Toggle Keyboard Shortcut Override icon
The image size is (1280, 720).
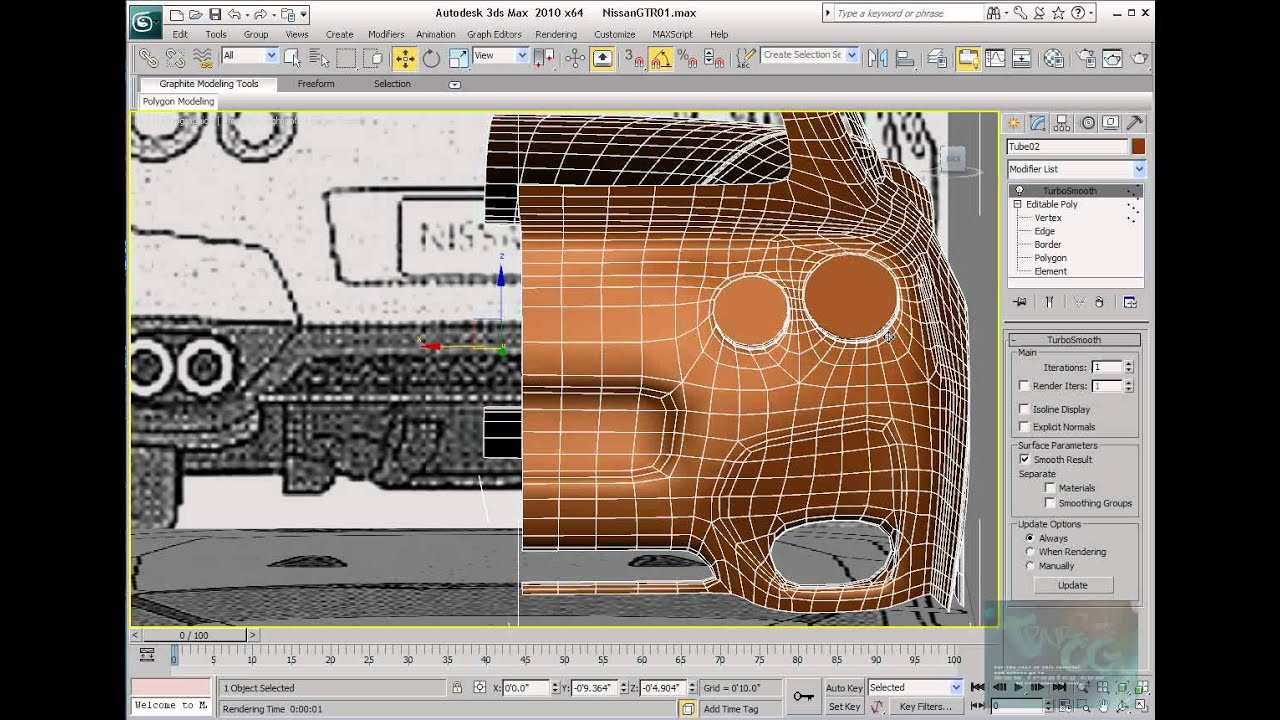(601, 58)
